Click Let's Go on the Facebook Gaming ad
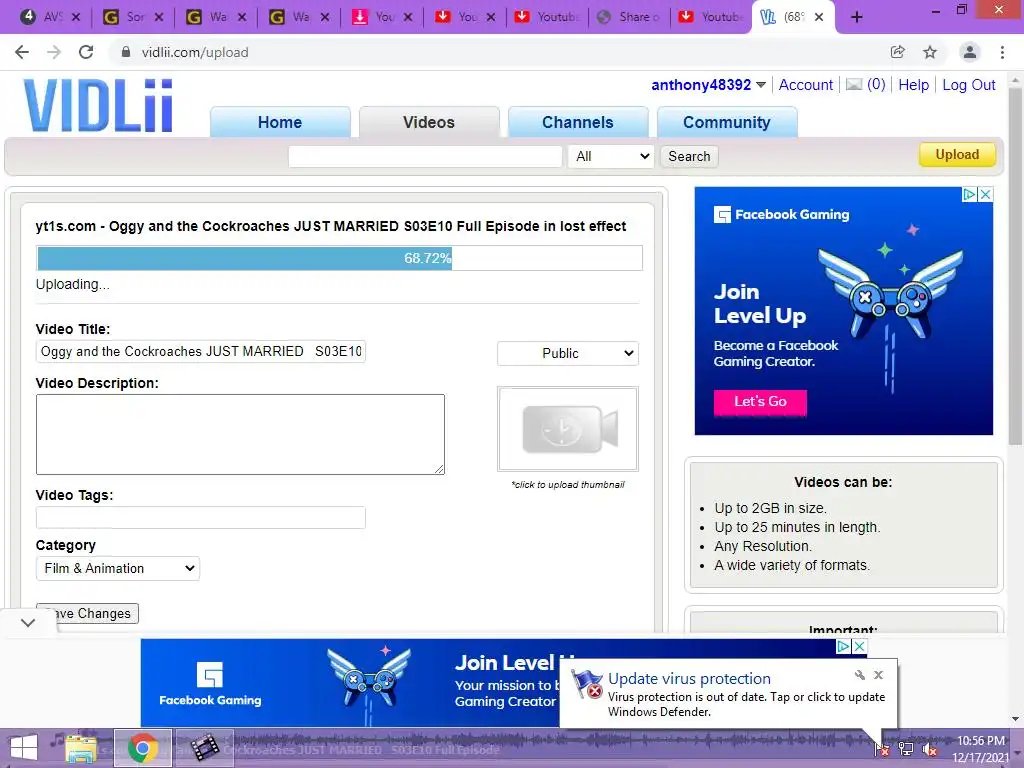Image resolution: width=1024 pixels, height=768 pixels. tap(760, 402)
